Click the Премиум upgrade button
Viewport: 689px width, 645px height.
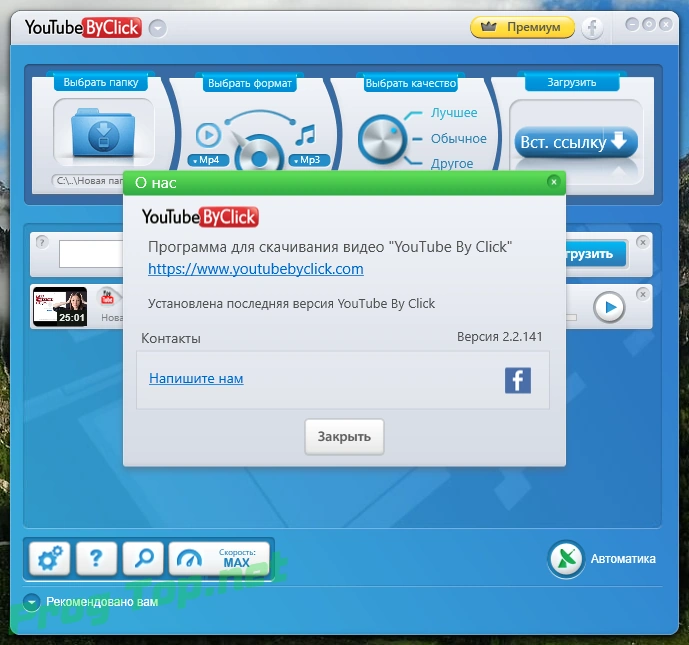522,27
